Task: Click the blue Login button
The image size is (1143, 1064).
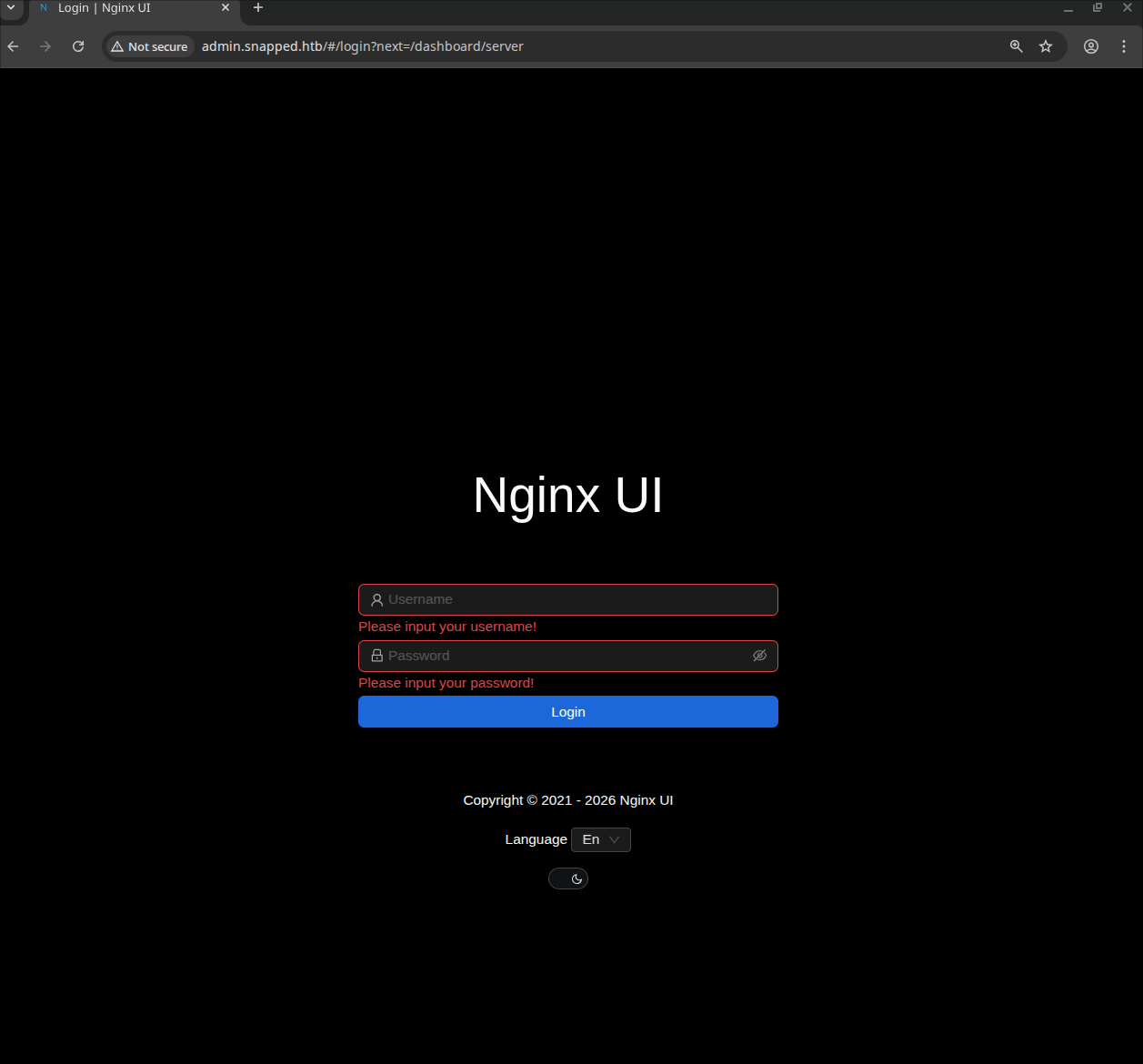Action: [x=568, y=712]
